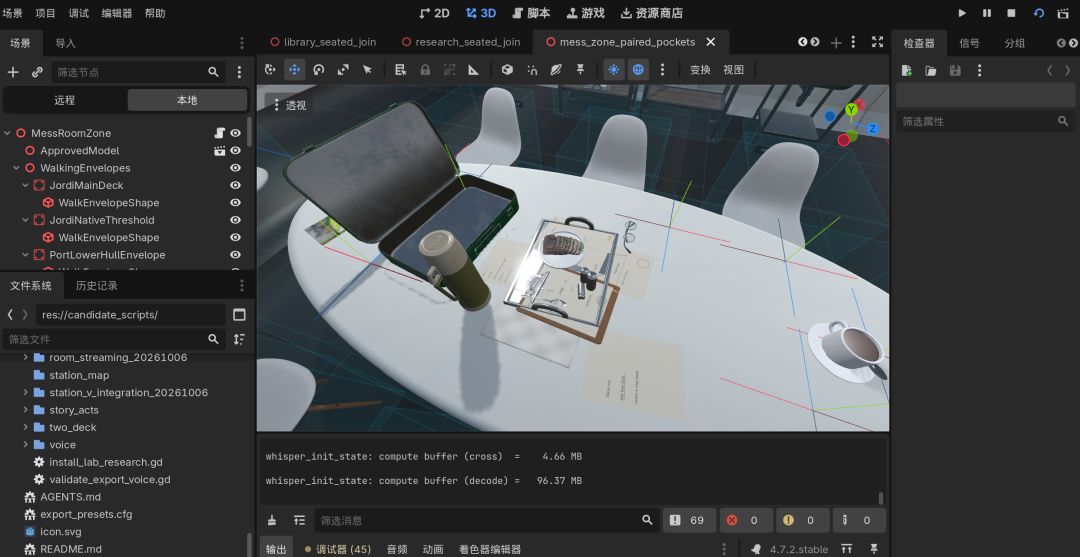
Task: Open validate_export_voice.gd in file list
Action: coord(110,479)
